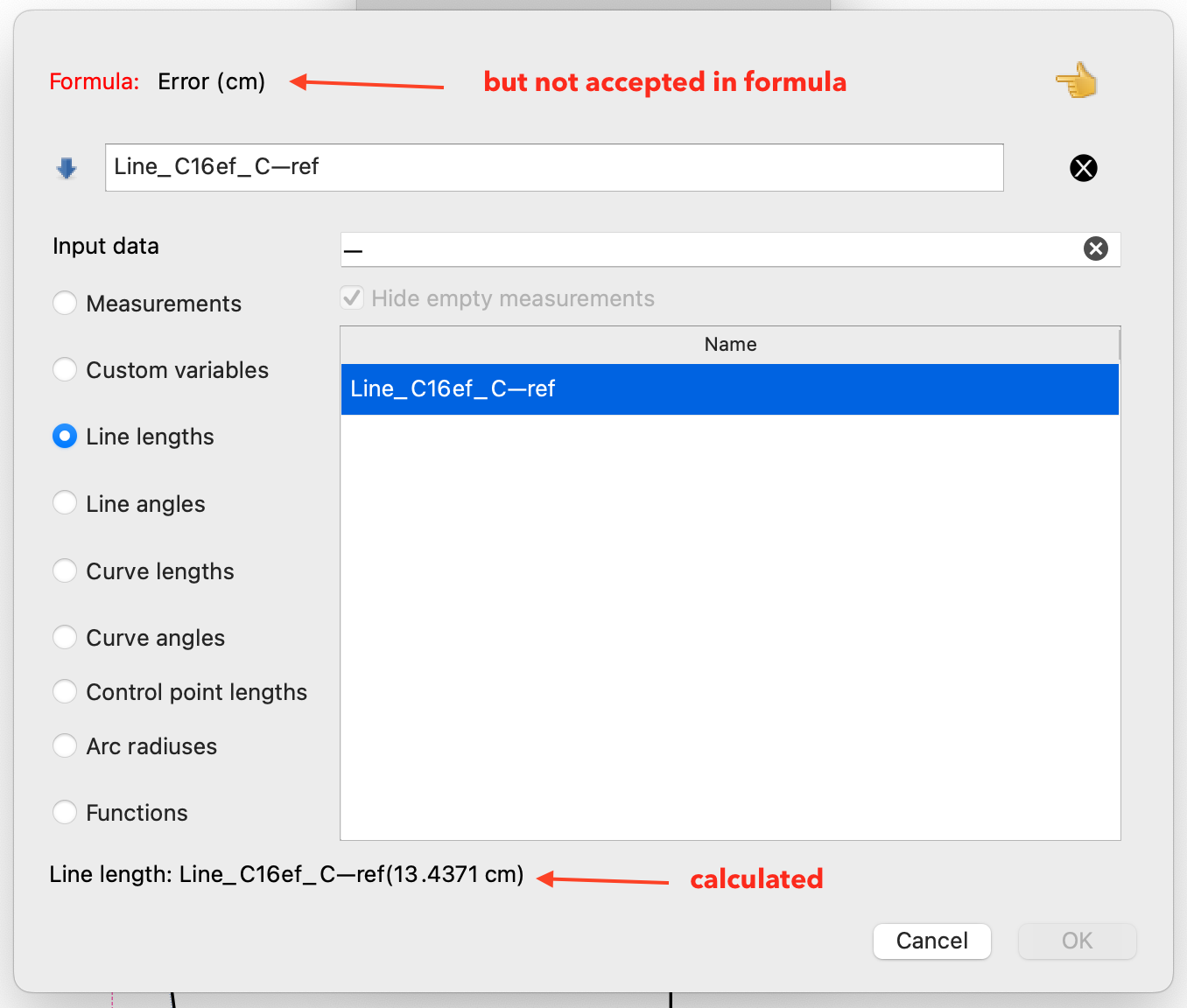Select the Measurements radio button
The image size is (1187, 1008).
tap(65, 304)
